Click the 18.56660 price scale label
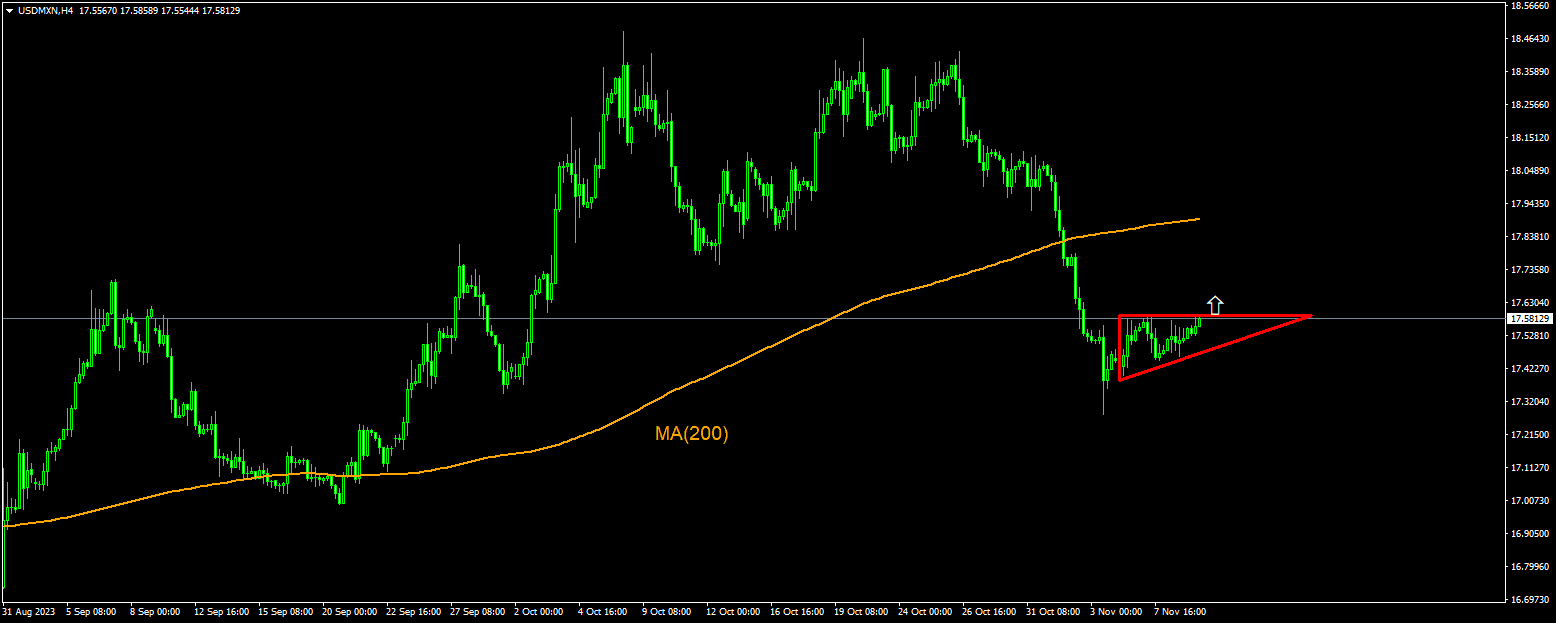The image size is (1556, 623). (1531, 8)
